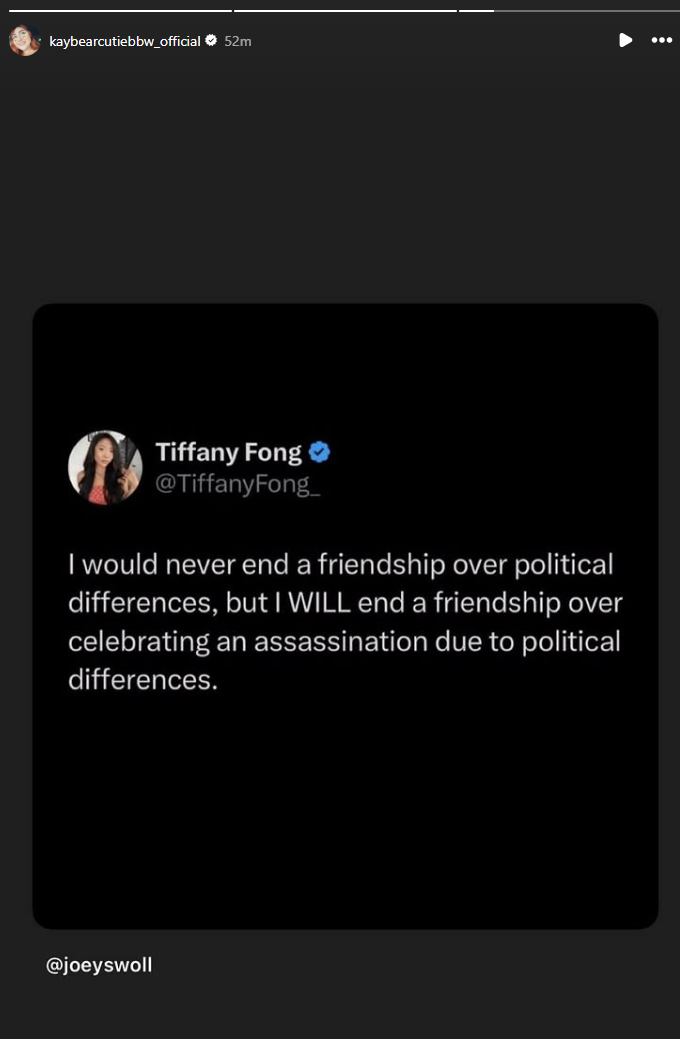The width and height of the screenshot is (680, 1039).
Task: Open the story poster's profile avatar
Action: [24, 40]
